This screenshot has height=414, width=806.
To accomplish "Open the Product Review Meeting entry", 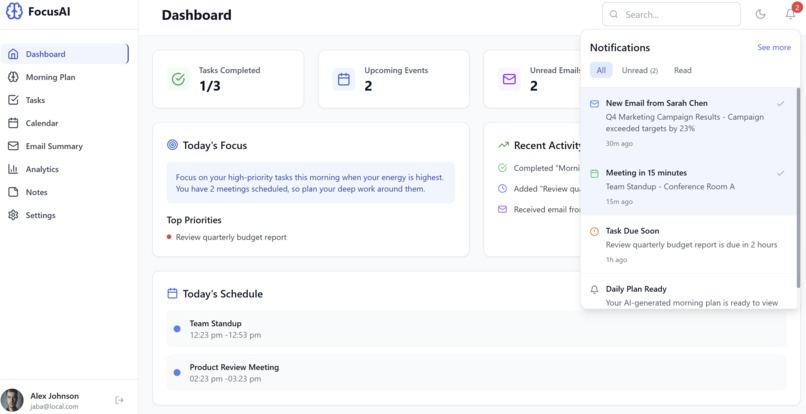I will [476, 372].
